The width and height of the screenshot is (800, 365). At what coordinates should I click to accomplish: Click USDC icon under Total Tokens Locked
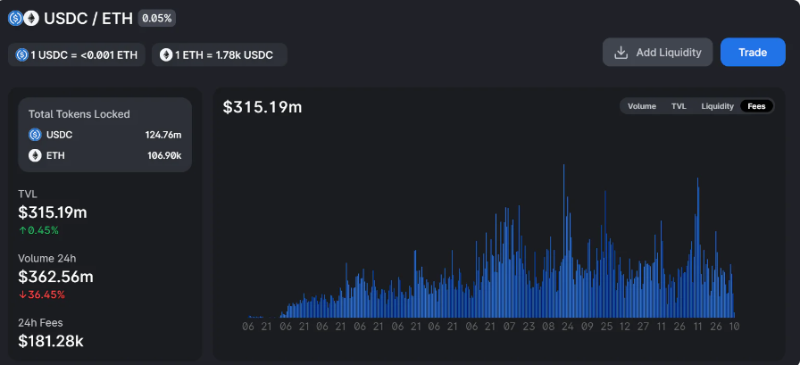(35, 135)
